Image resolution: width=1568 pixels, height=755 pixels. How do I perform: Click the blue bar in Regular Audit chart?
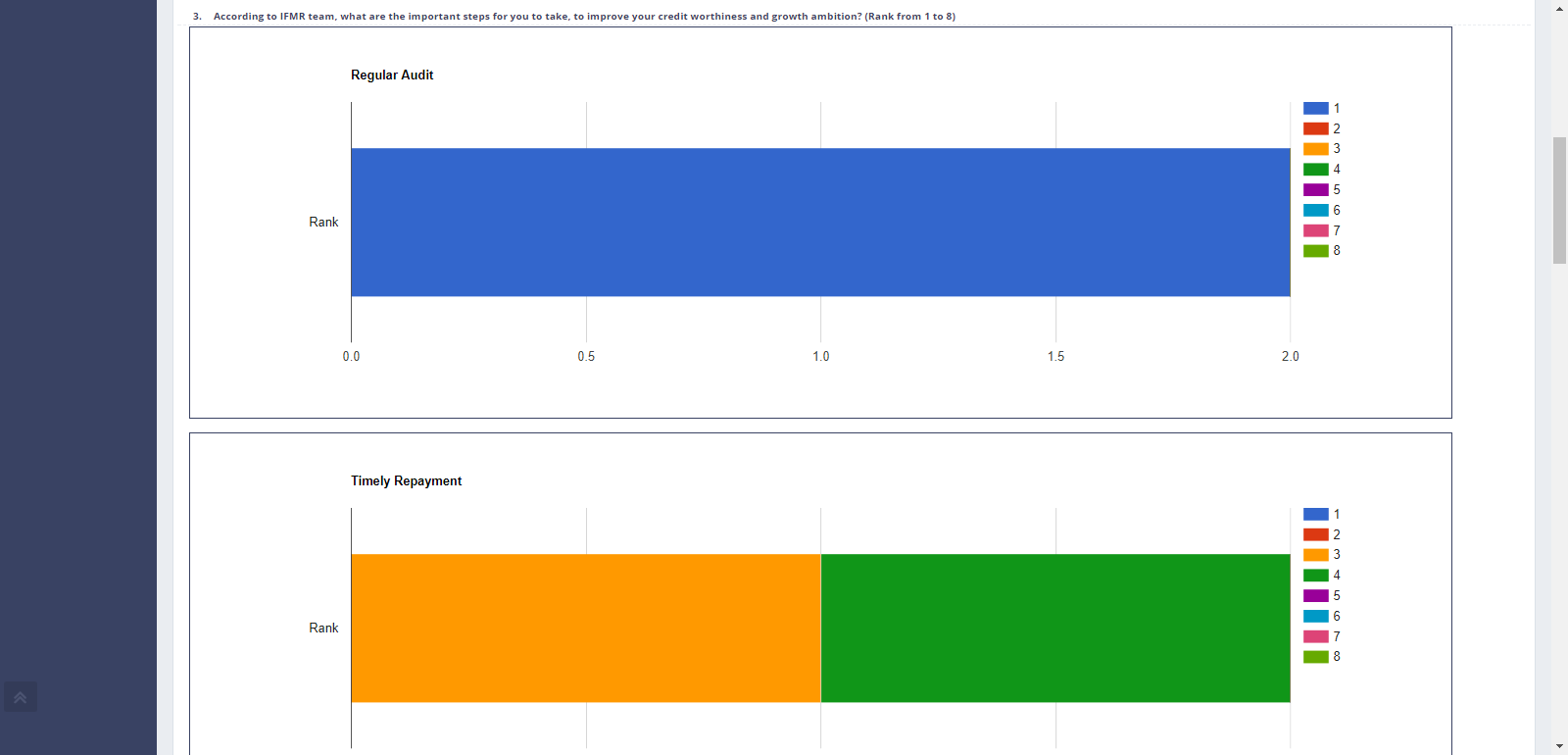(x=820, y=223)
